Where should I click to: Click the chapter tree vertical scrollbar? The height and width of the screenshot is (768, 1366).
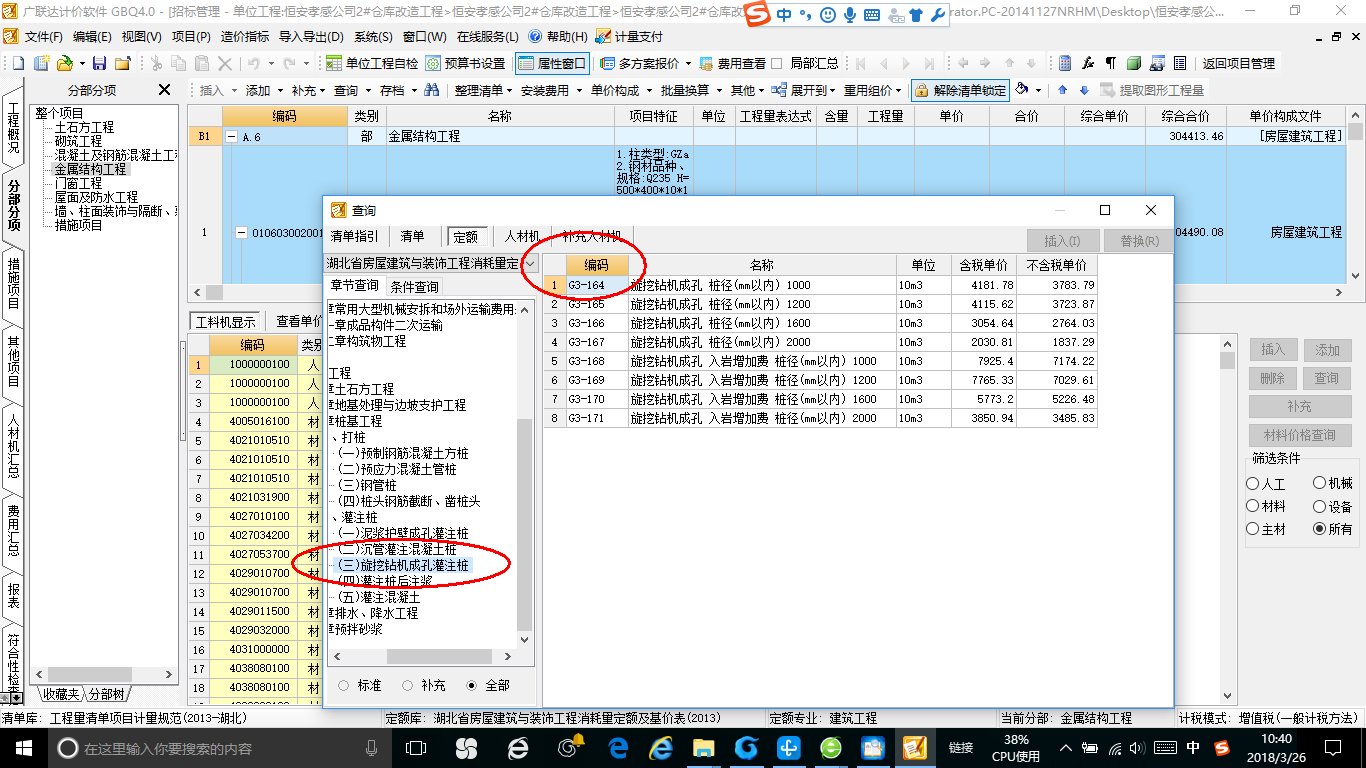pyautogui.click(x=525, y=473)
